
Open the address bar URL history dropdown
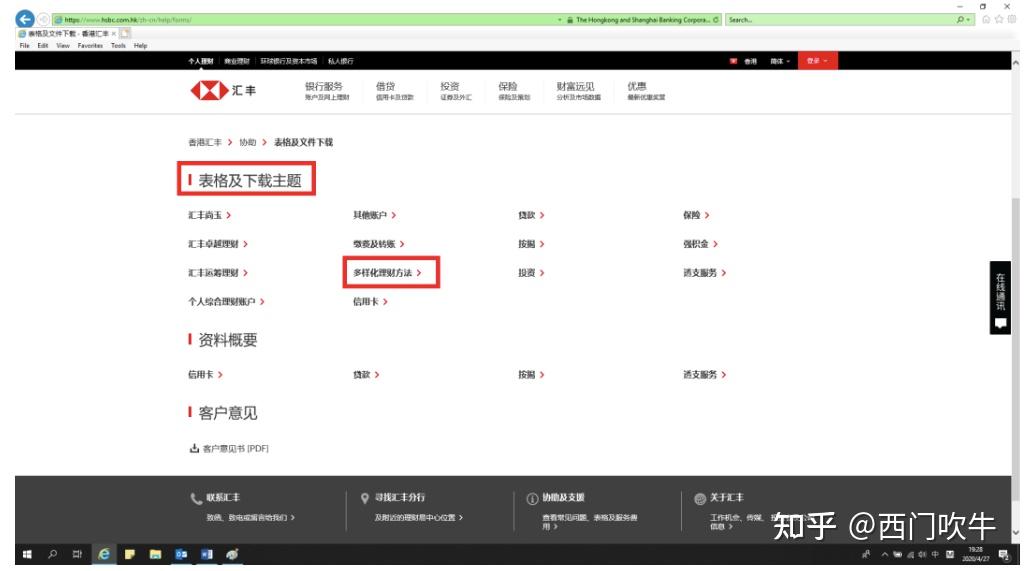tap(560, 20)
